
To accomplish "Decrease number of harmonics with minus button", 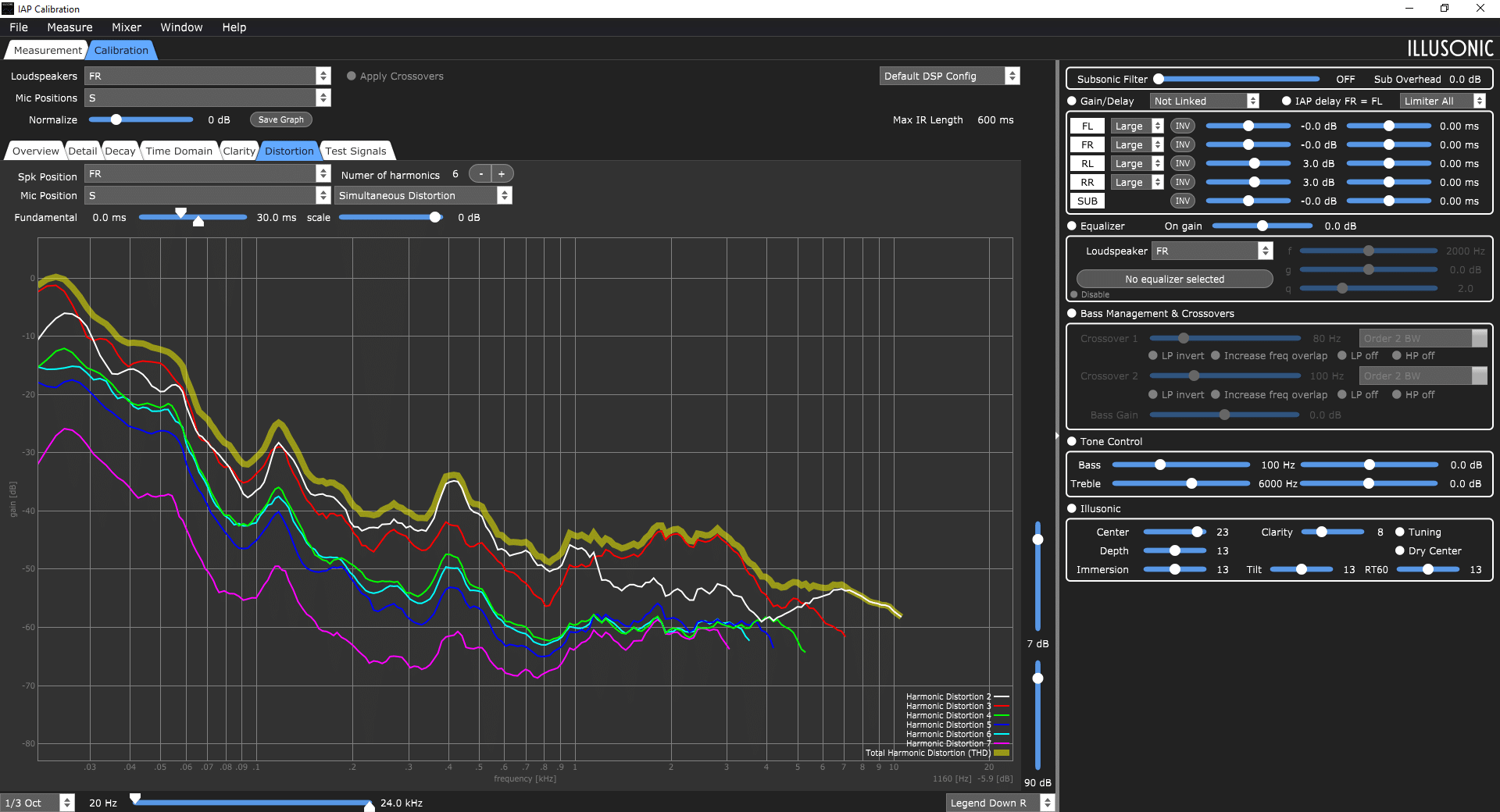I will (x=480, y=174).
